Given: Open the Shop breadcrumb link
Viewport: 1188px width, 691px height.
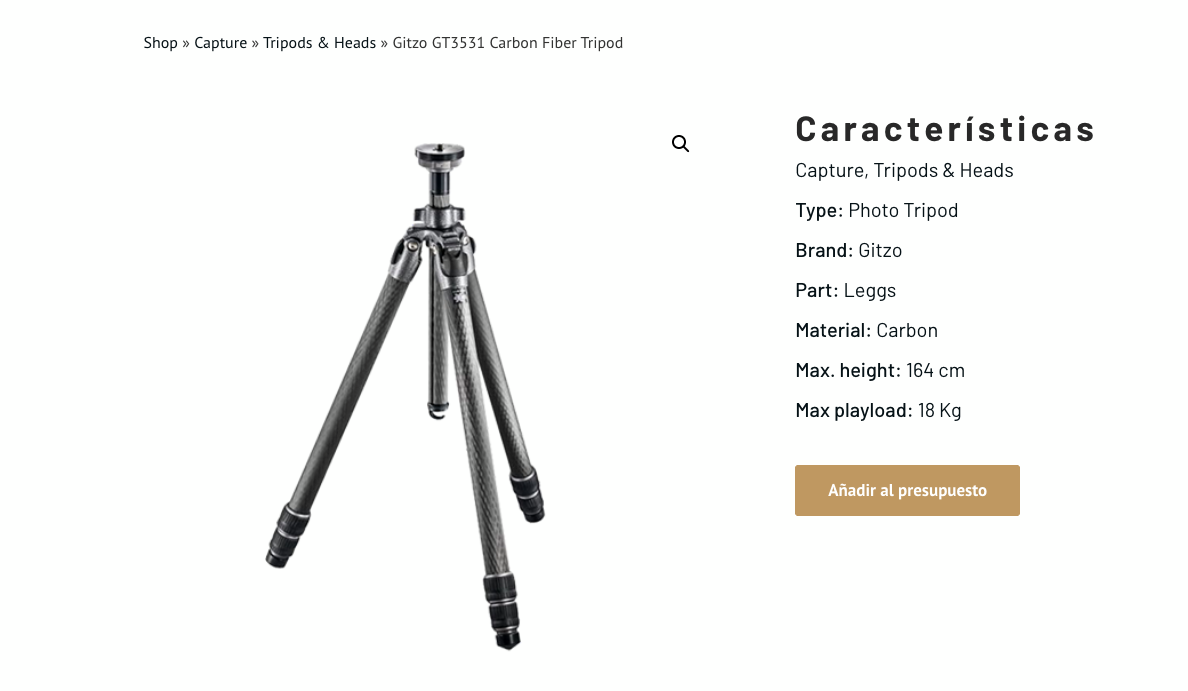Looking at the screenshot, I should click(x=160, y=43).
